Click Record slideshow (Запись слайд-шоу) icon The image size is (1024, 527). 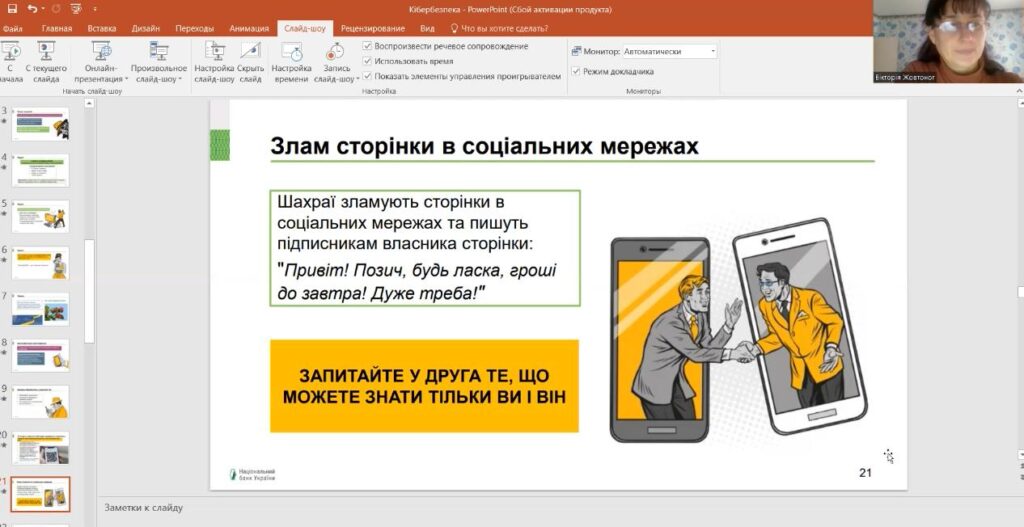pyautogui.click(x=336, y=52)
